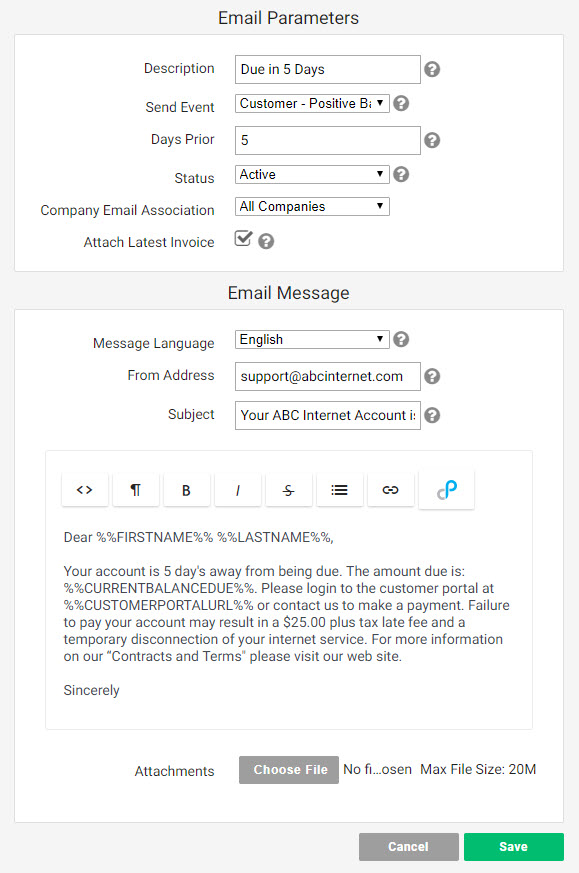Toggle italic formatting in message editor
Viewport: 579px width, 873px height.
point(238,490)
